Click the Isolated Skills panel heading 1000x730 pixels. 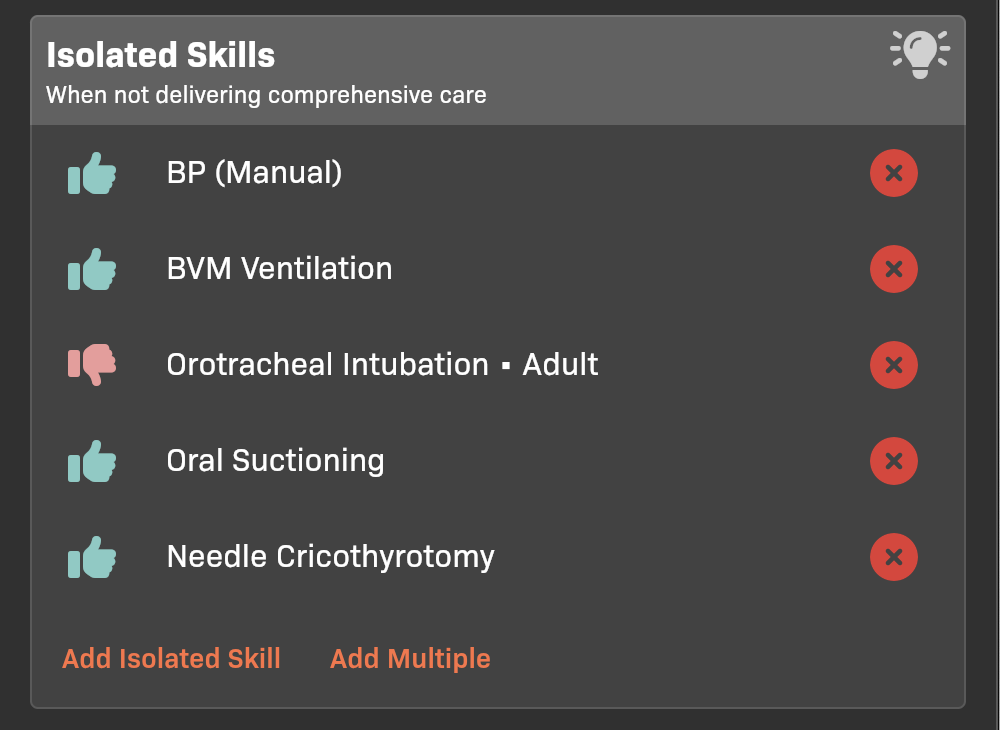(x=160, y=55)
